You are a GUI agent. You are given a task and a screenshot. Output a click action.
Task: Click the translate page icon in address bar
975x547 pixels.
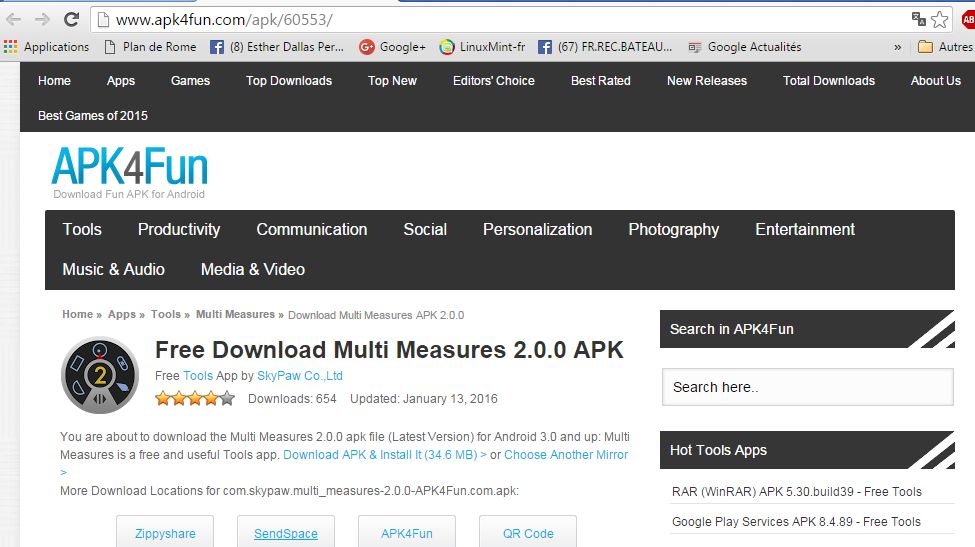tap(918, 19)
